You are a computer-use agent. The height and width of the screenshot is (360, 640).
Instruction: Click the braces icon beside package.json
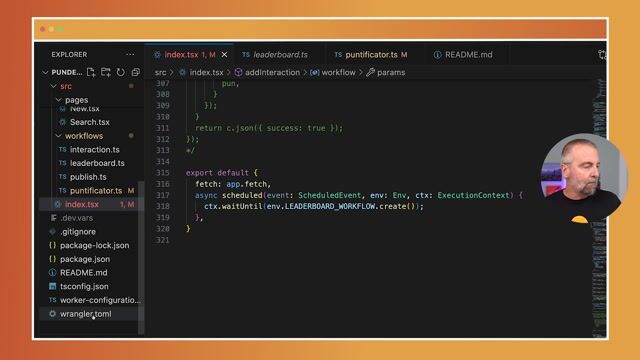coord(52,259)
